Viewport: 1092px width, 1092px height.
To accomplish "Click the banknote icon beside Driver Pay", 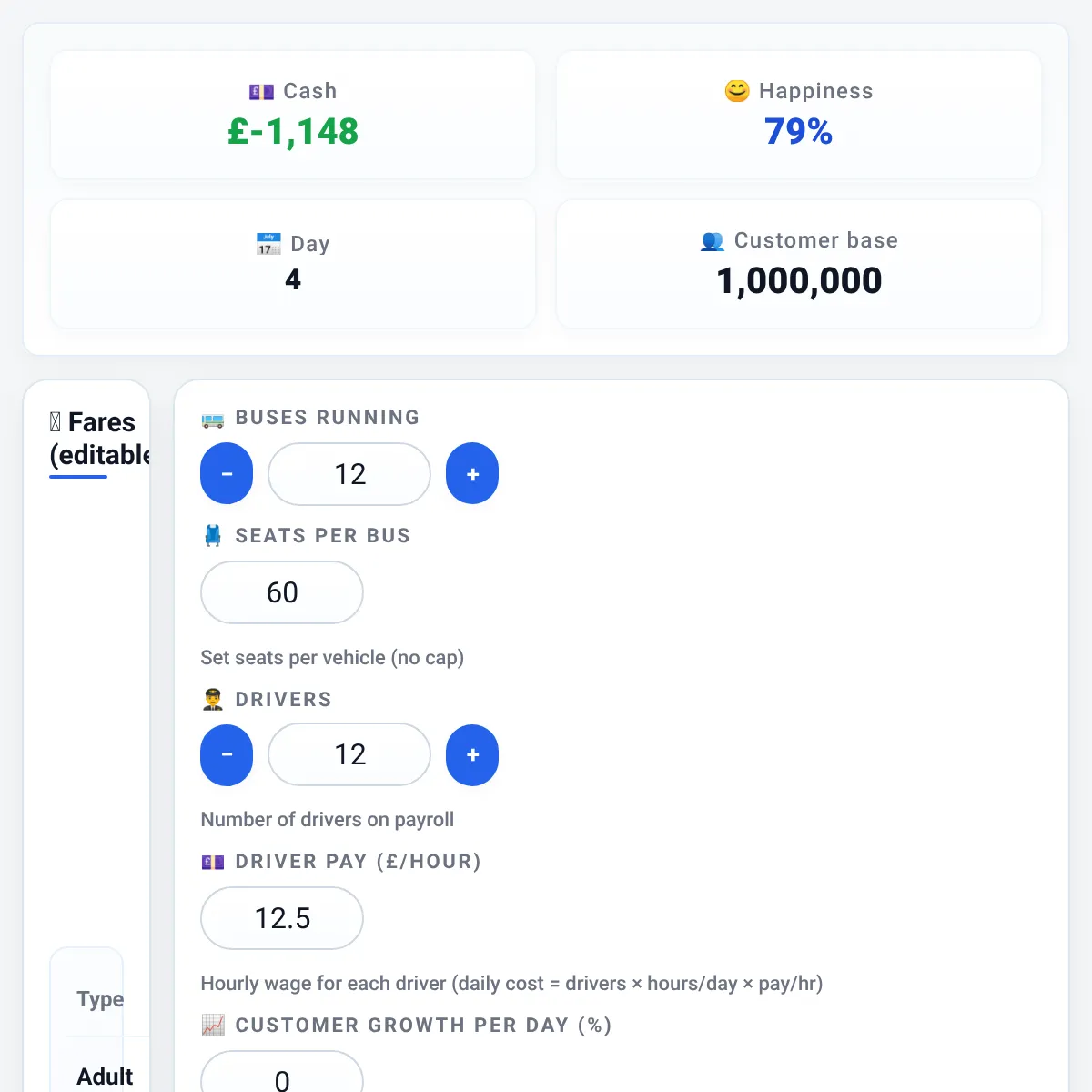I will pos(213,862).
